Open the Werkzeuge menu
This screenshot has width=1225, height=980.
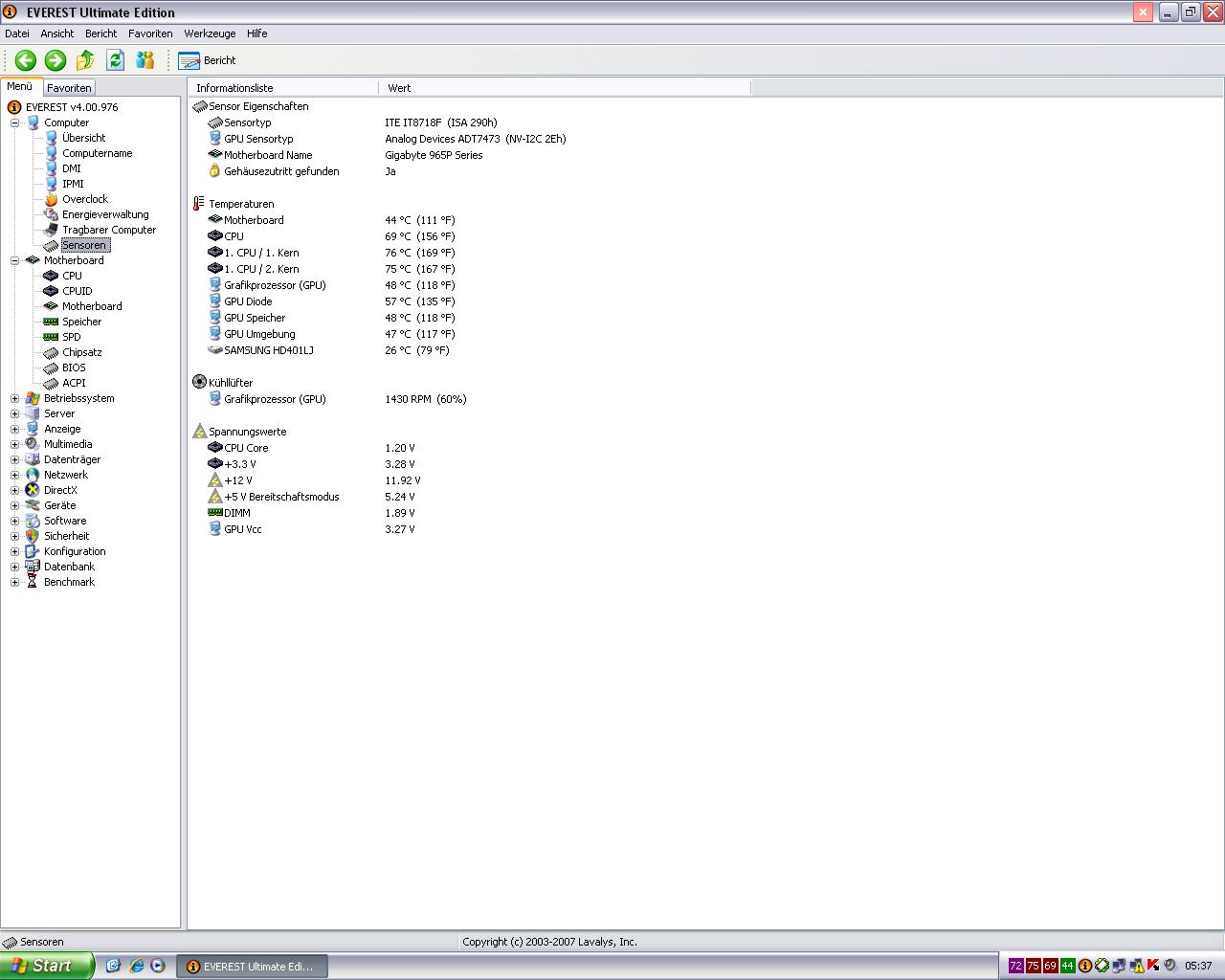tap(210, 33)
